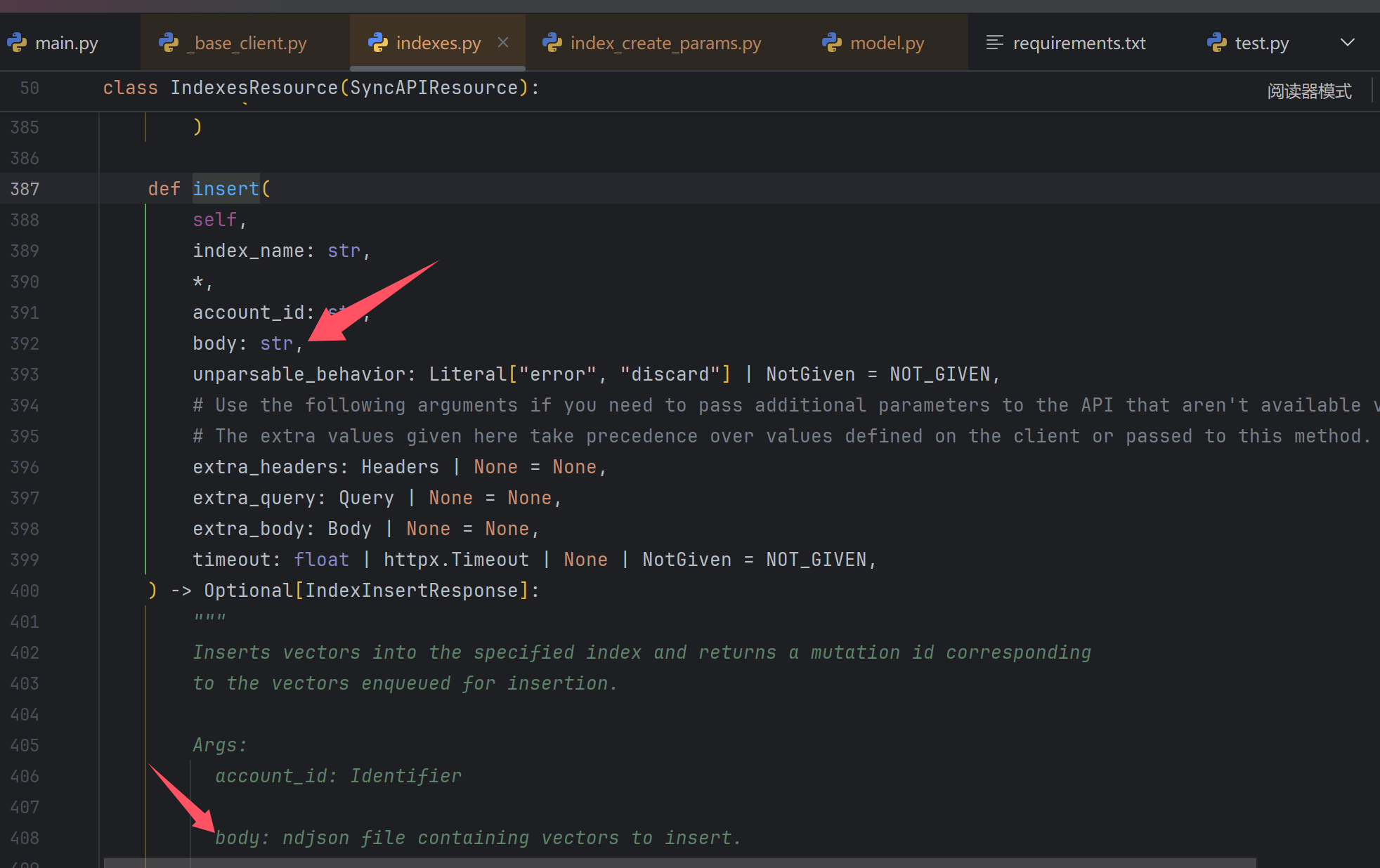Click the Python icon on indexes.py tab

pyautogui.click(x=378, y=43)
